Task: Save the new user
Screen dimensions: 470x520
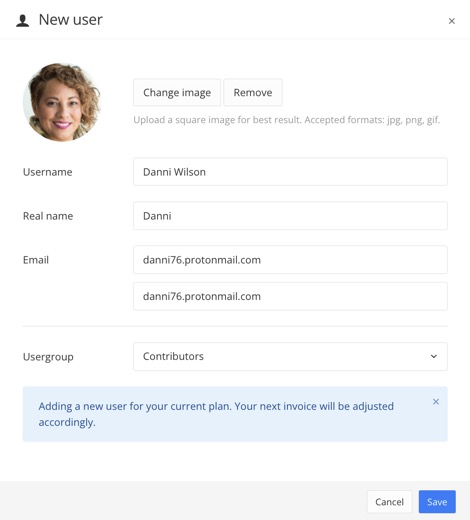Action: pyautogui.click(x=437, y=502)
